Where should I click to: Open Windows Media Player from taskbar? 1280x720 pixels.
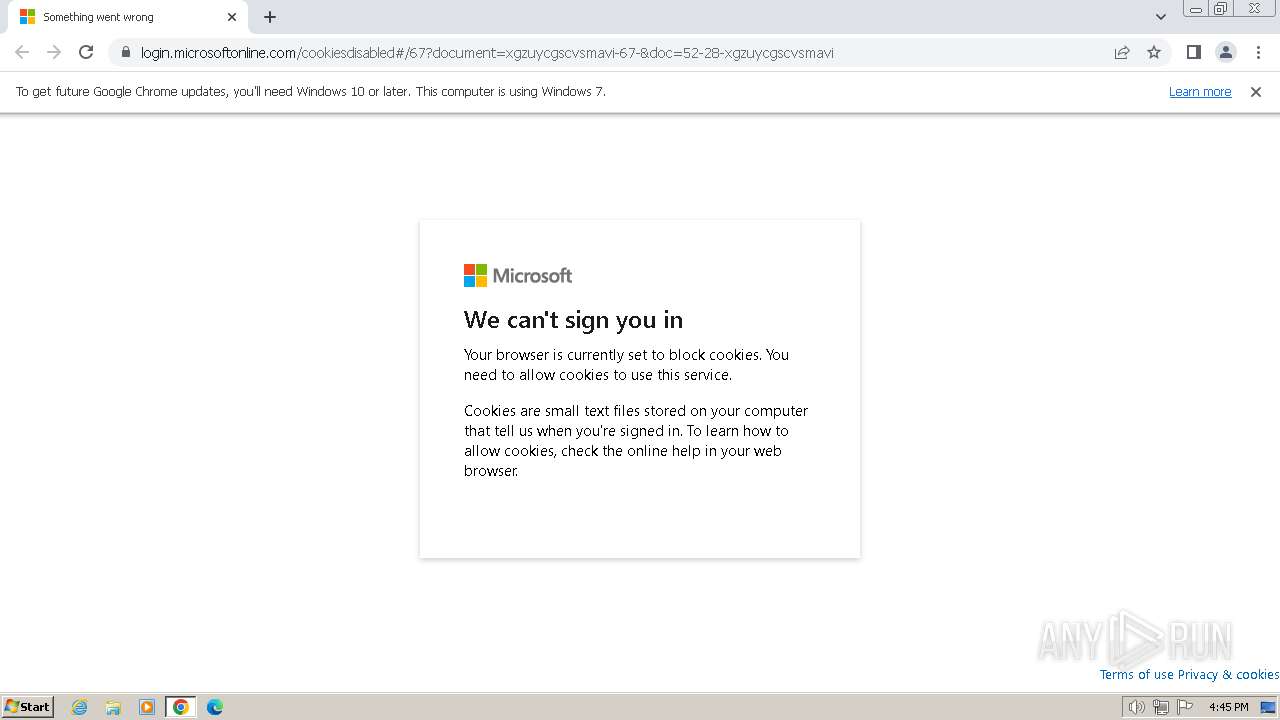[x=147, y=707]
